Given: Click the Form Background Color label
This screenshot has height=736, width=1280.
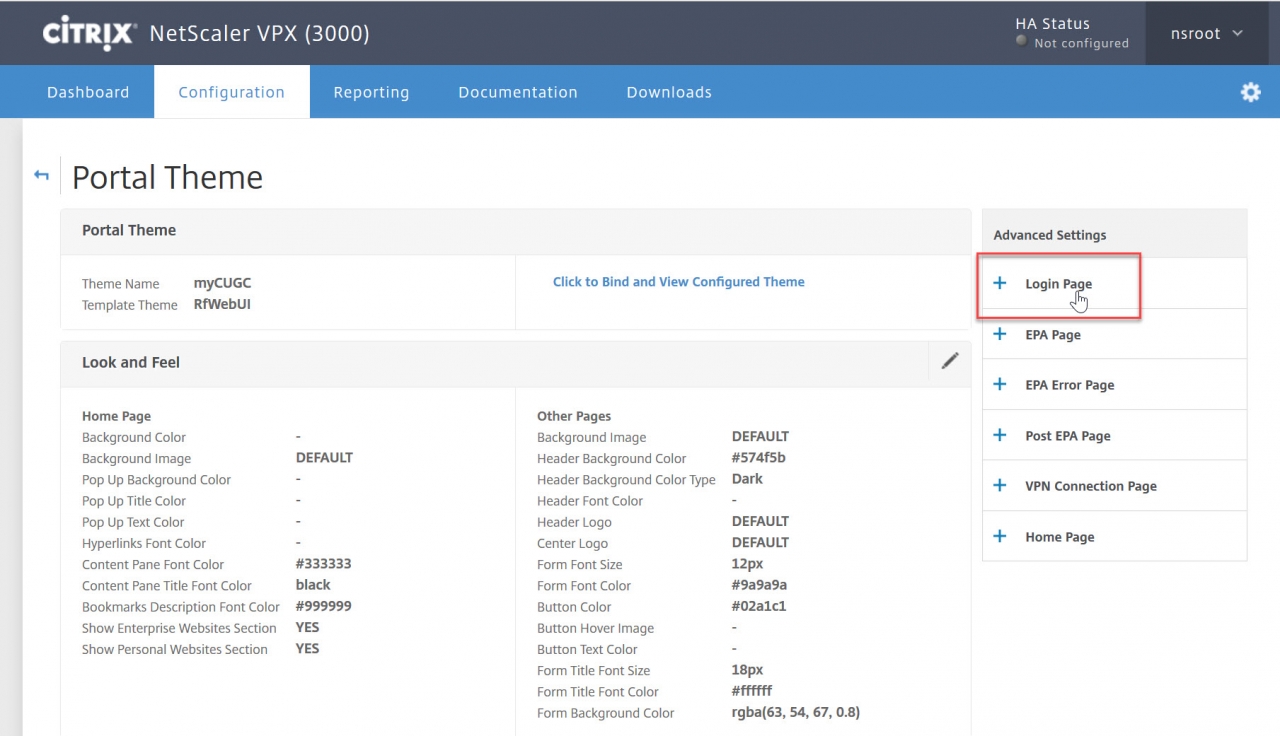Looking at the screenshot, I should [605, 713].
